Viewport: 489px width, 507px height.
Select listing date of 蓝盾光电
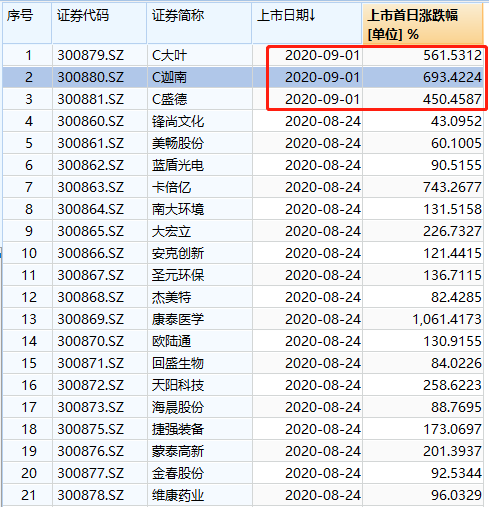tap(323, 165)
